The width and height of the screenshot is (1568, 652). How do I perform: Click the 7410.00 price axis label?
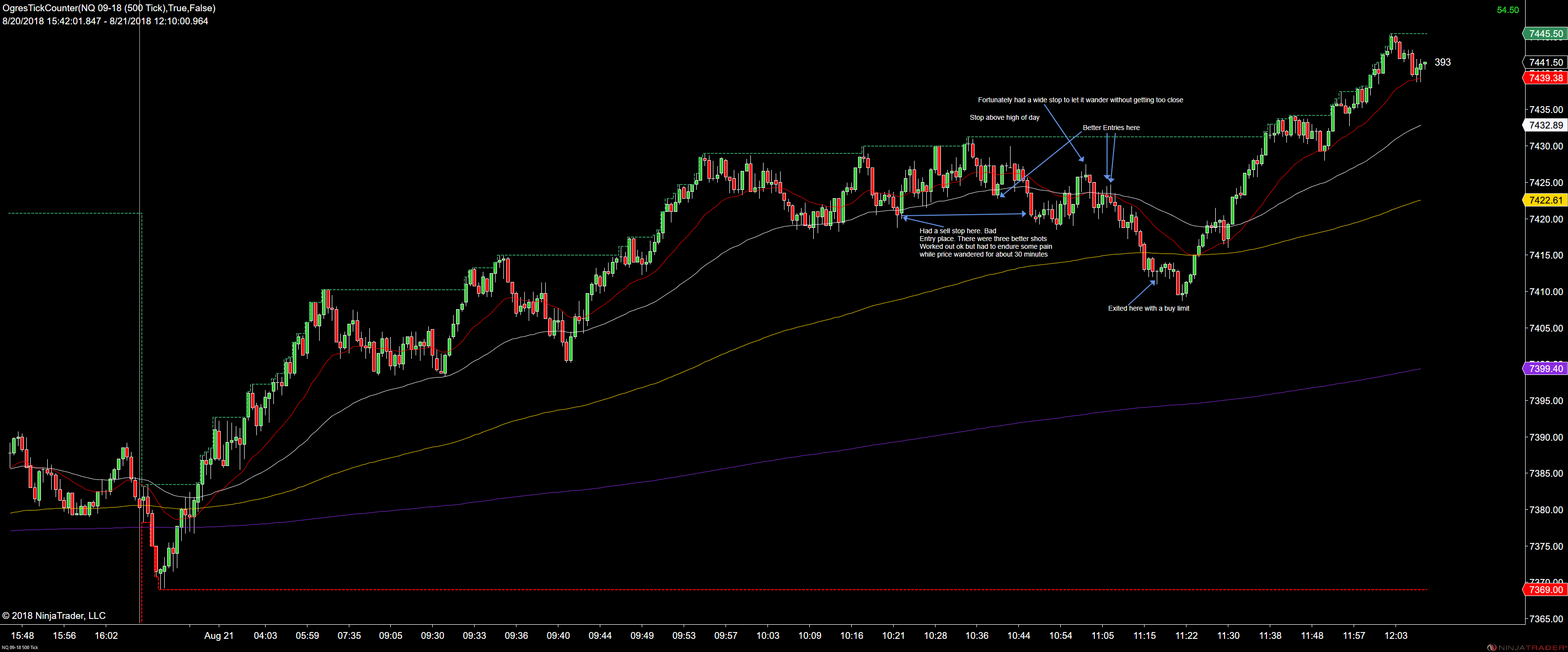tap(1546, 292)
